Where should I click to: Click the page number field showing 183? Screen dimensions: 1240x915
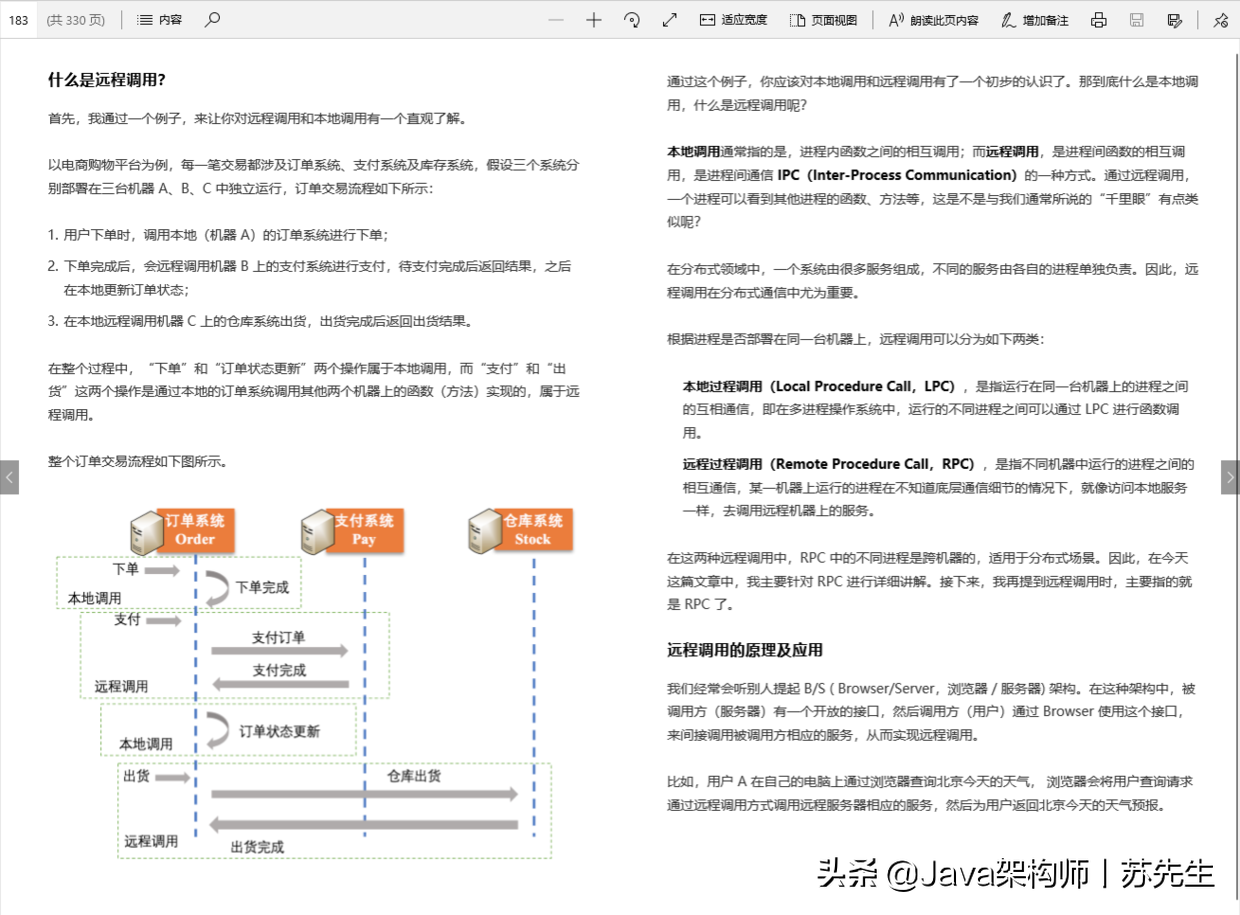(18, 20)
